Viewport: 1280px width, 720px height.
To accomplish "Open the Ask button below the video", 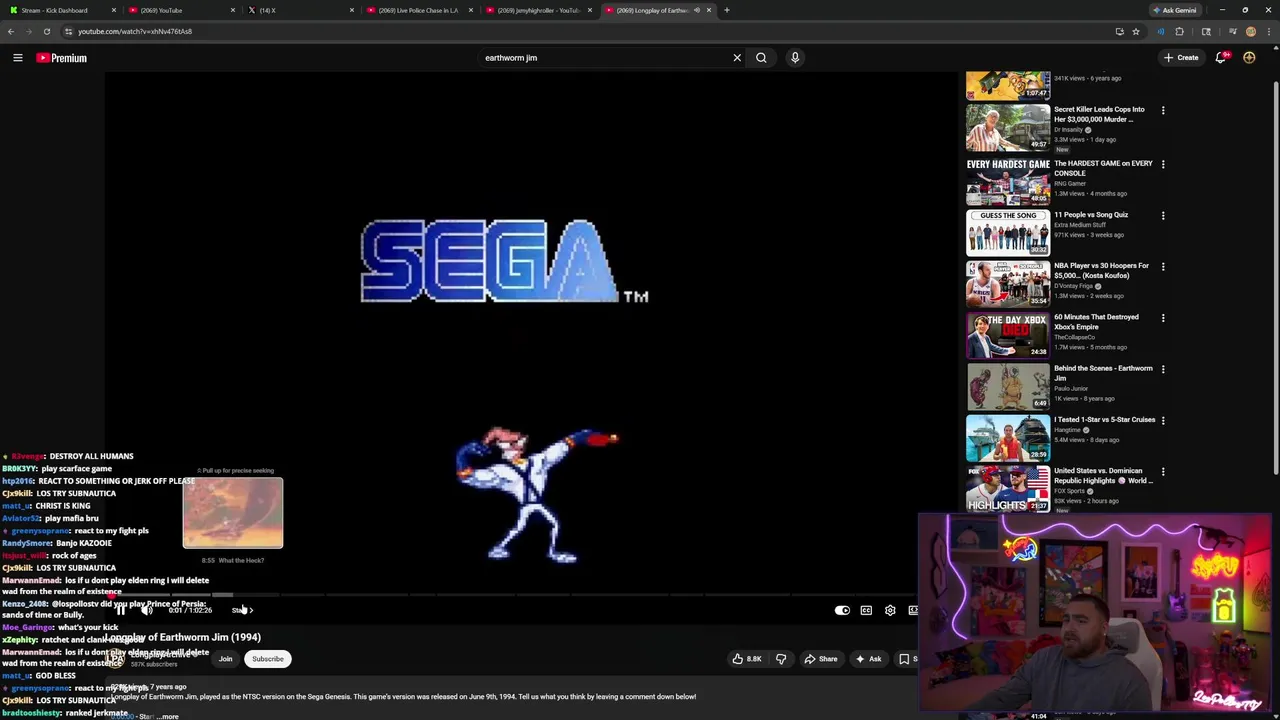I will pos(868,659).
